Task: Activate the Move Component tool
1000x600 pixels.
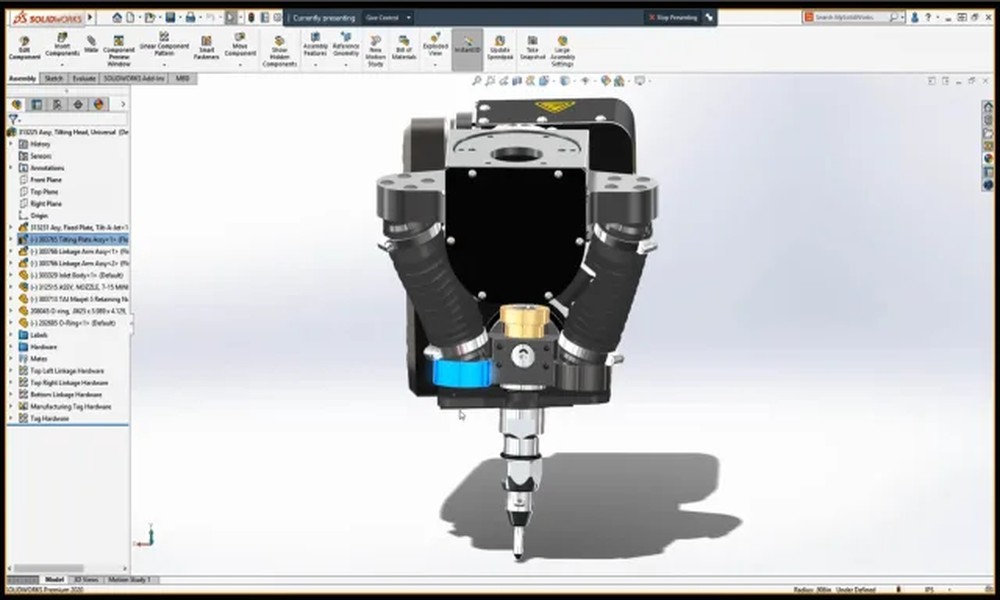Action: pyautogui.click(x=240, y=45)
